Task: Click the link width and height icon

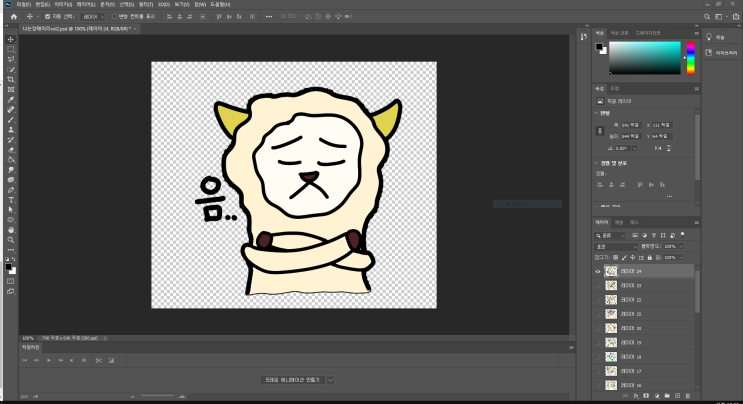Action: pyautogui.click(x=600, y=131)
